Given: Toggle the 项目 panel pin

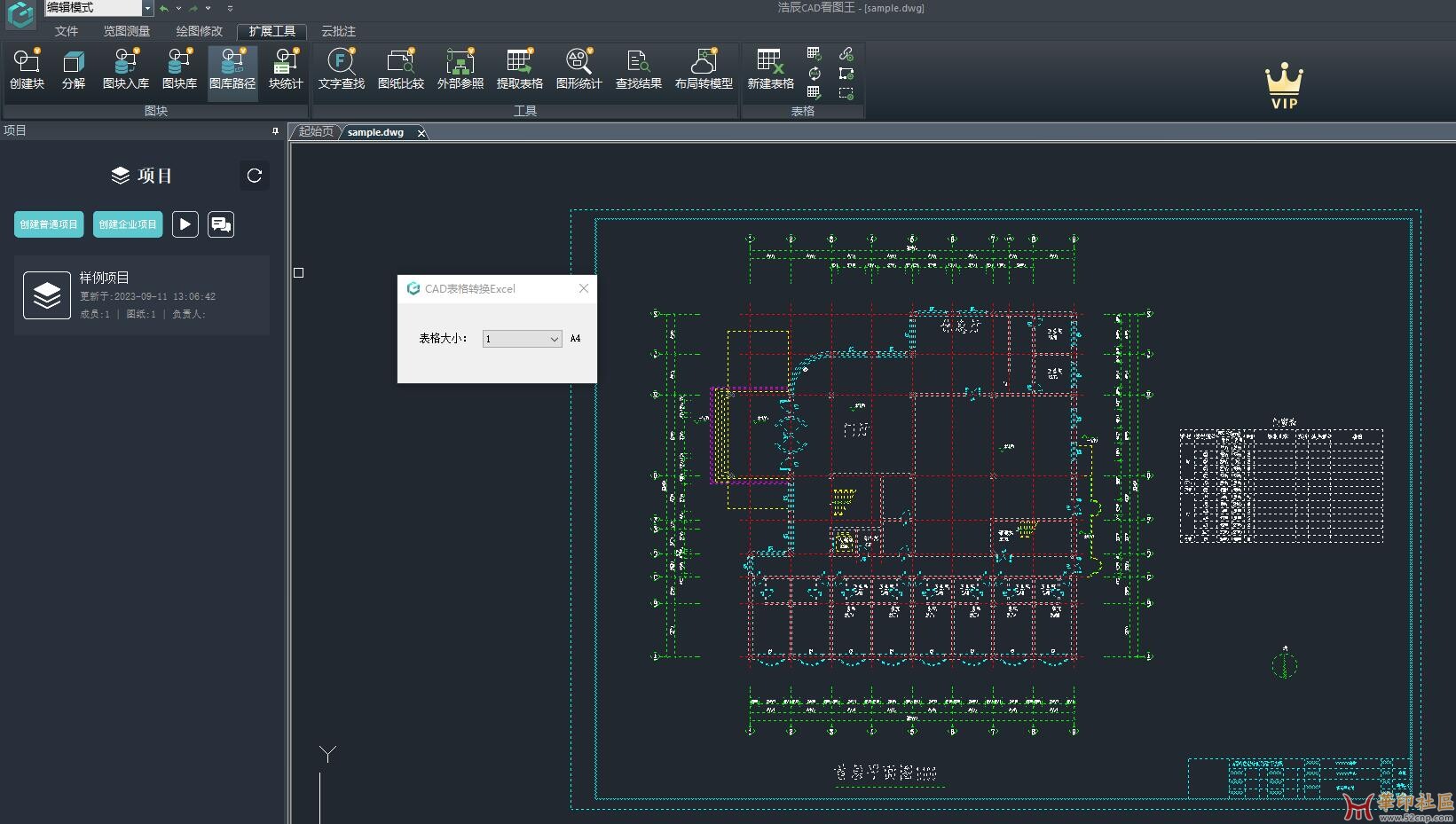Looking at the screenshot, I should pyautogui.click(x=275, y=130).
